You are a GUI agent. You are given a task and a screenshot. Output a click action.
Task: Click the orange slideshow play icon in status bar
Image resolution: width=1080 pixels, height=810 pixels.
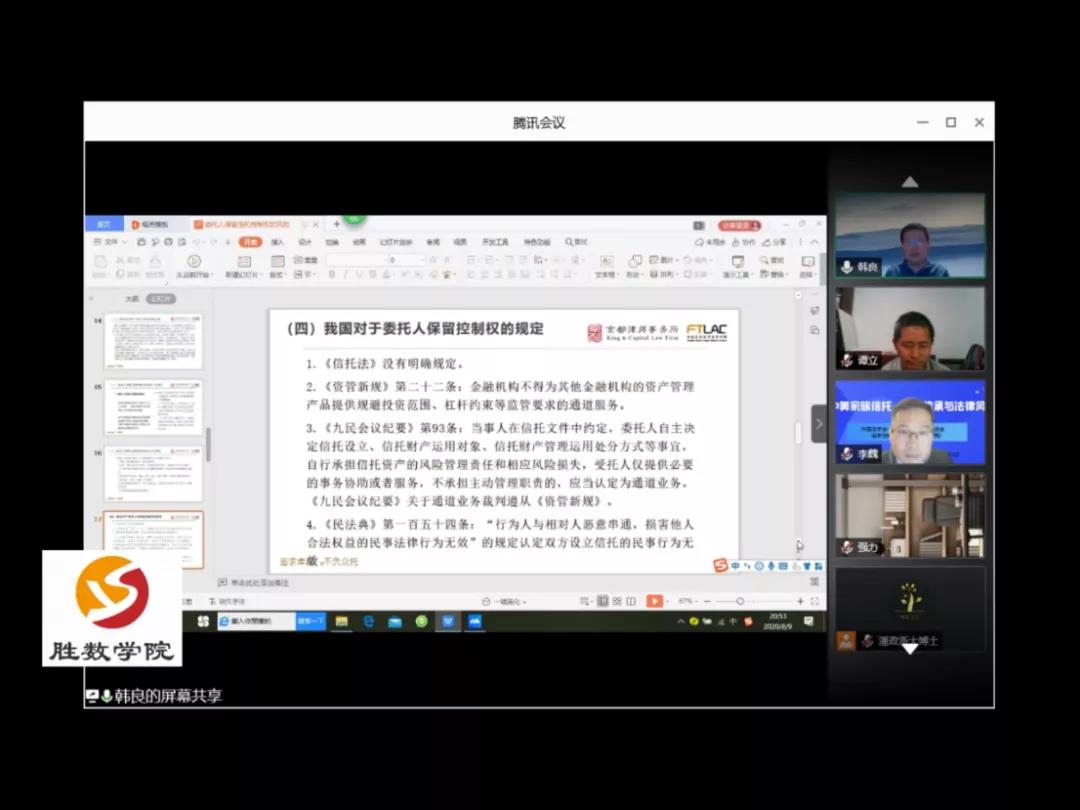point(654,601)
